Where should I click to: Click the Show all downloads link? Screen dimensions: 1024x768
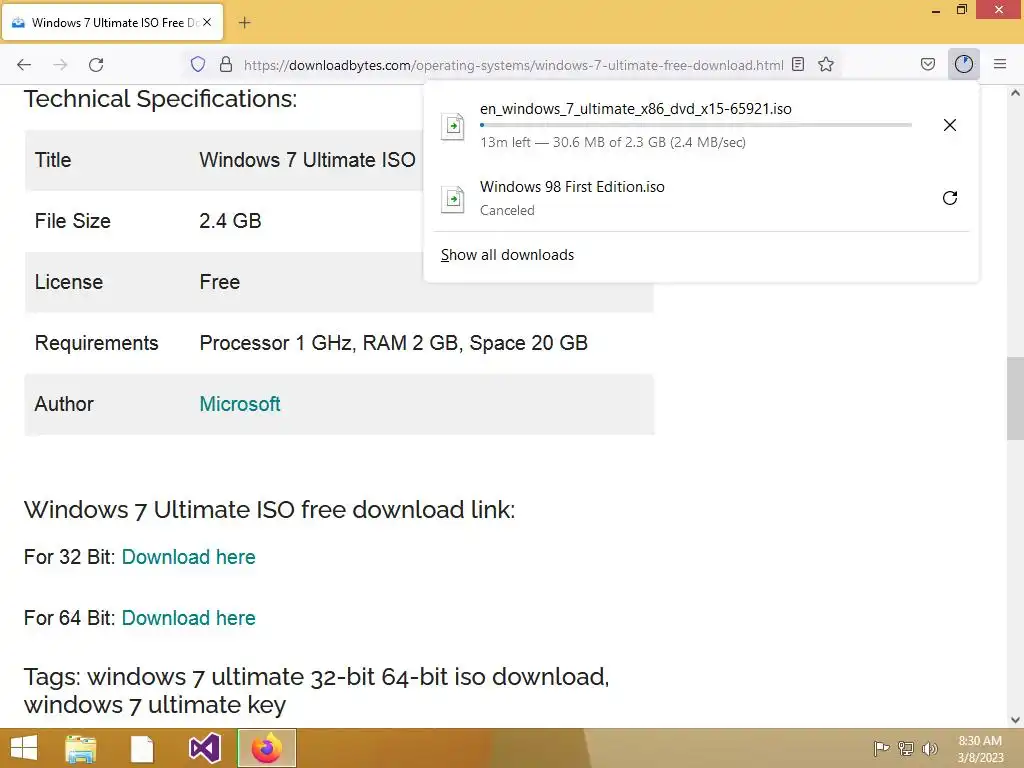[x=507, y=255]
